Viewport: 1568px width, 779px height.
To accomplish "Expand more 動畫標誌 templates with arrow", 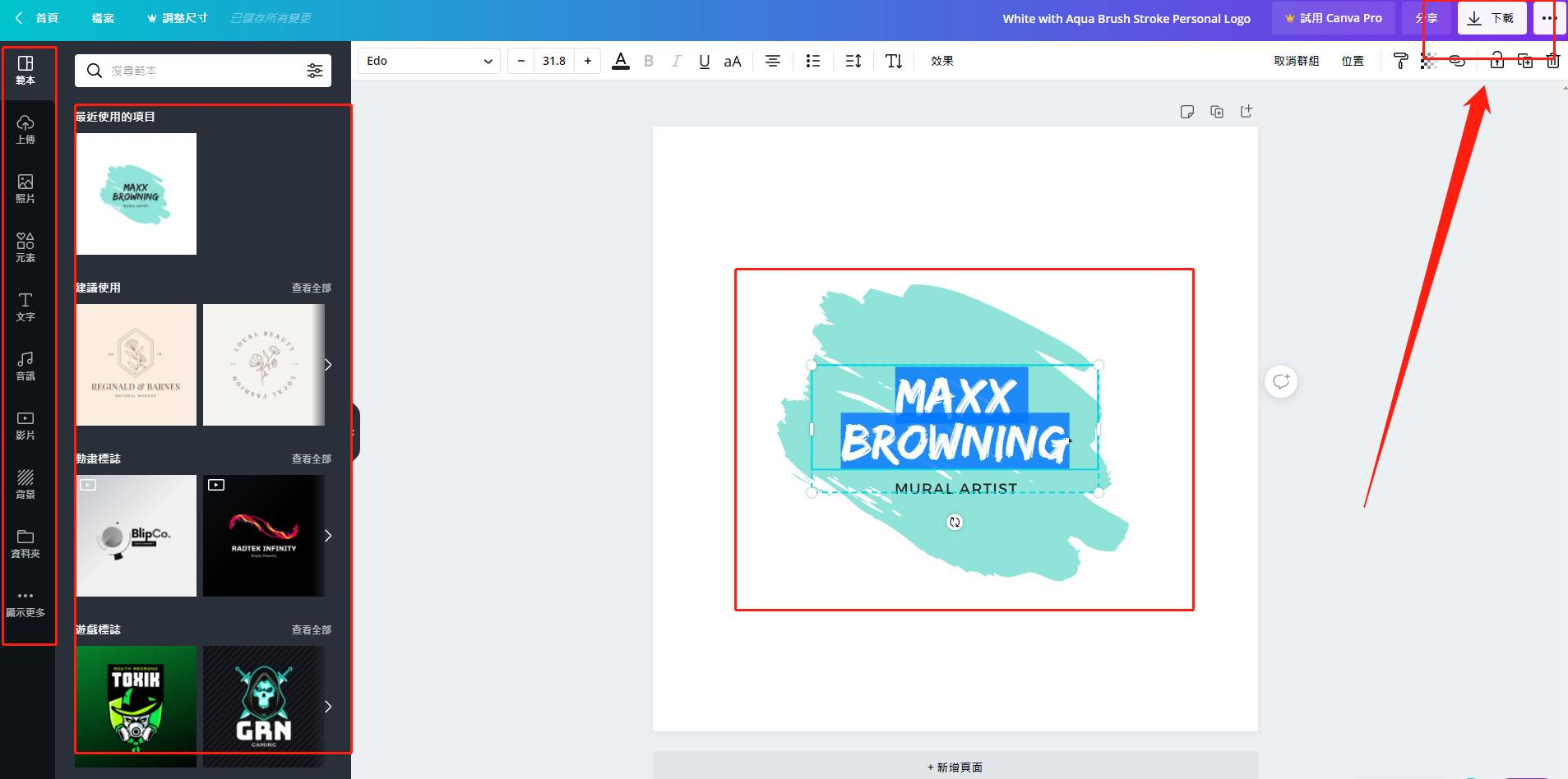I will tap(328, 536).
